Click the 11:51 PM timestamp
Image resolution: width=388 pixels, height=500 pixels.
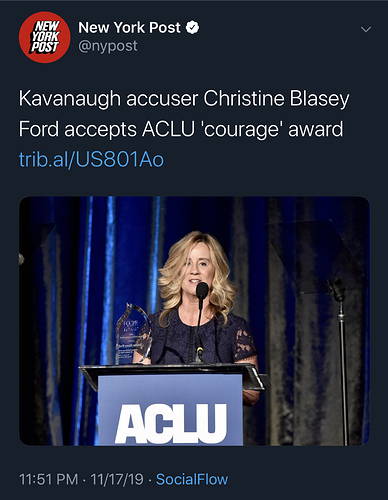click(48, 479)
